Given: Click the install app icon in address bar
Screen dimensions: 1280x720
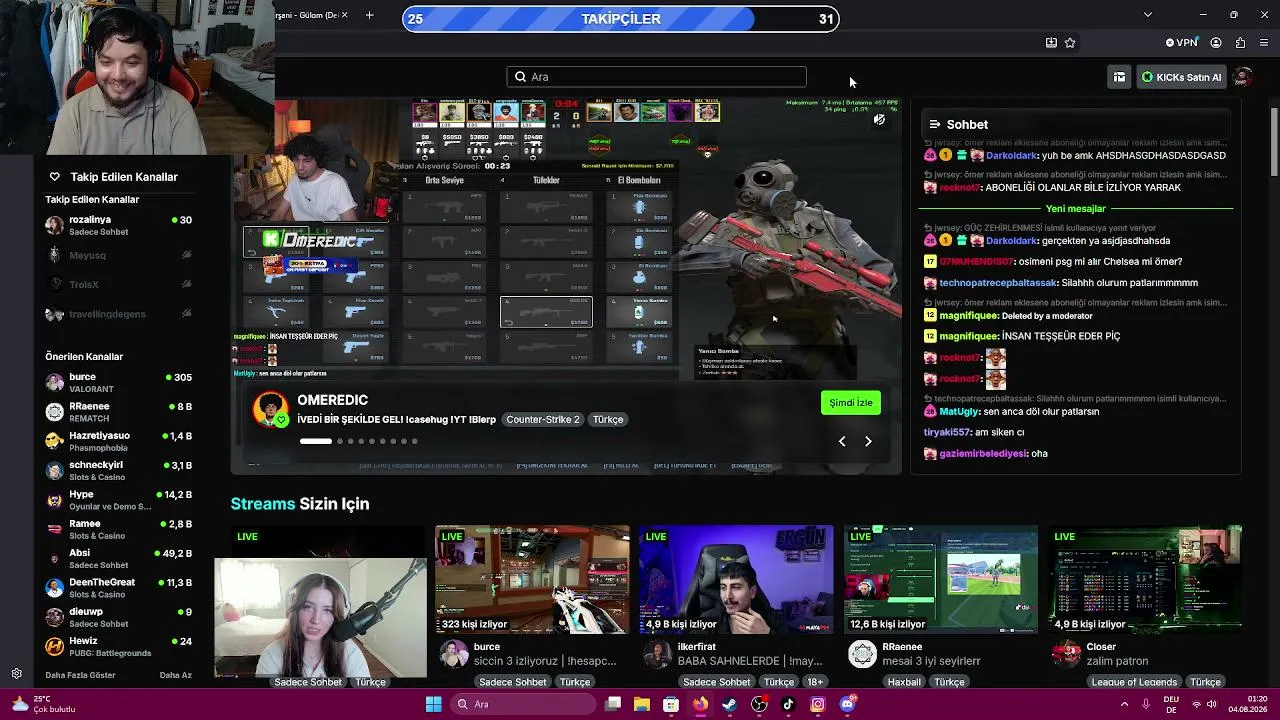Looking at the screenshot, I should 1051,43.
